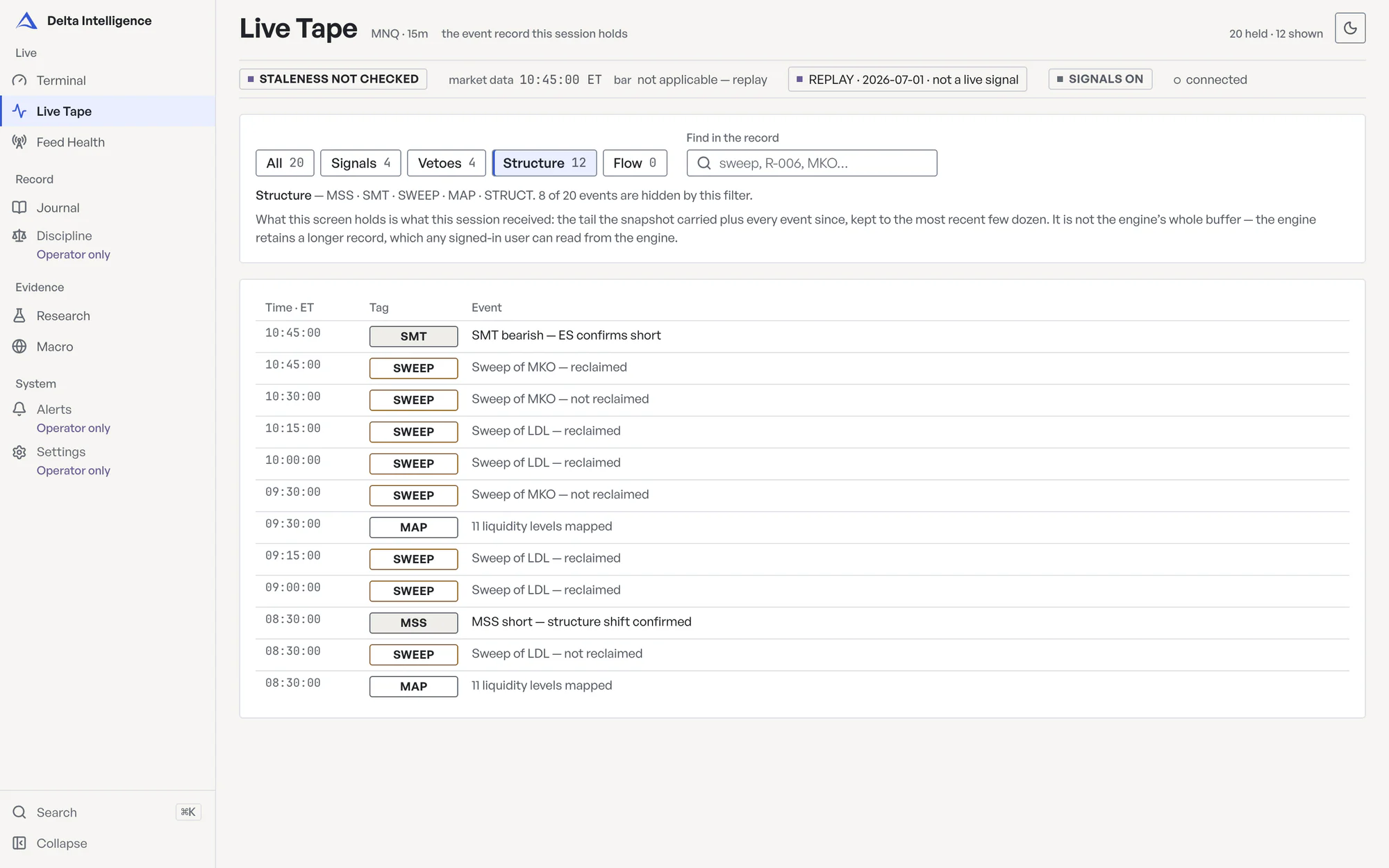Screen dimensions: 1389x868
Task: Click the SIGNALS ON badge
Action: (1100, 79)
